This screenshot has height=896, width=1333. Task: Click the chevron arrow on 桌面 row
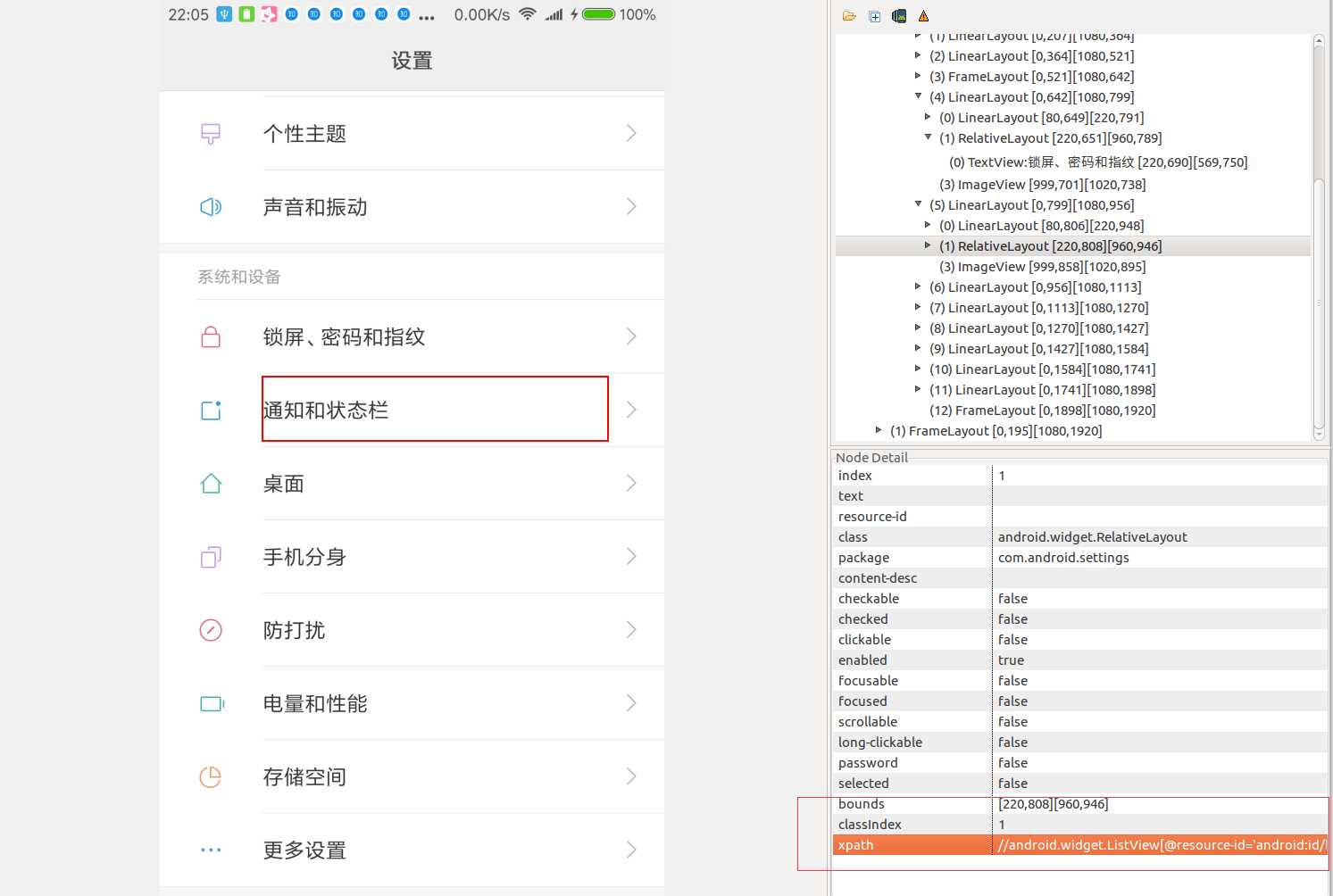[631, 484]
